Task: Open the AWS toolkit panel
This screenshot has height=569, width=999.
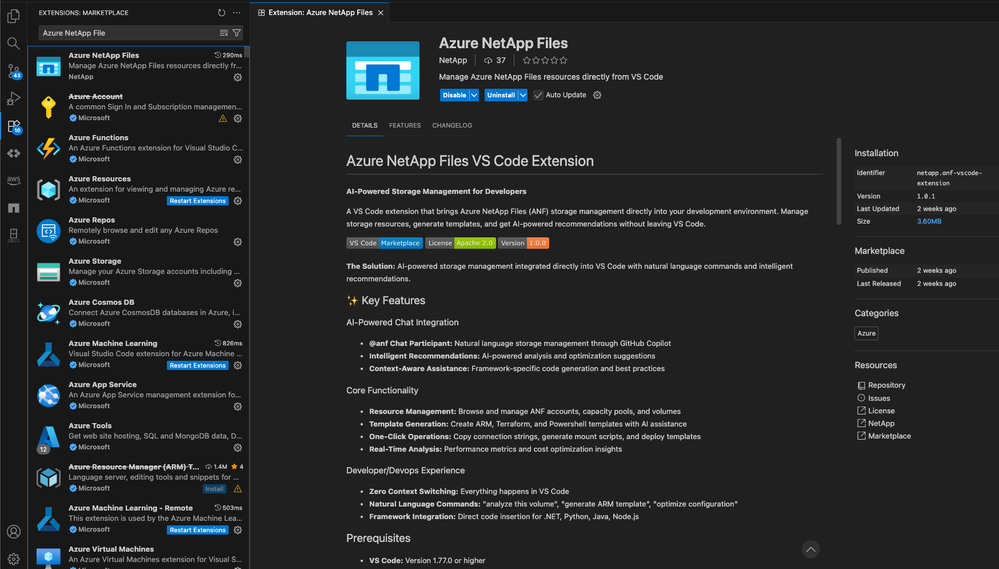Action: 13,181
